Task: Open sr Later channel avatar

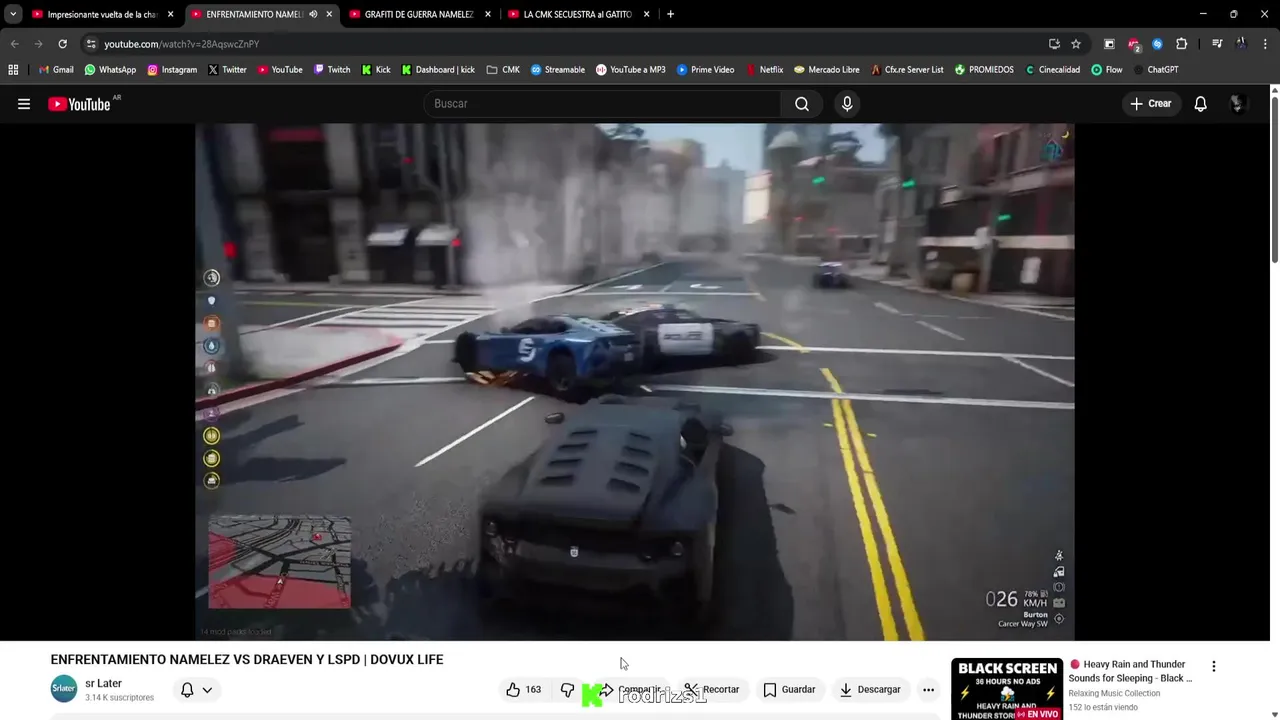Action: click(63, 689)
